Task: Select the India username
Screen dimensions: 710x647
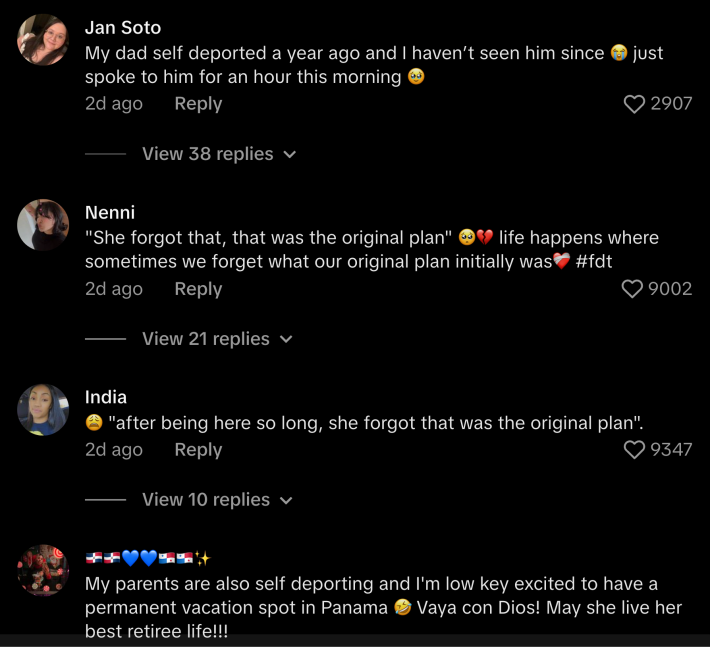Action: (106, 397)
